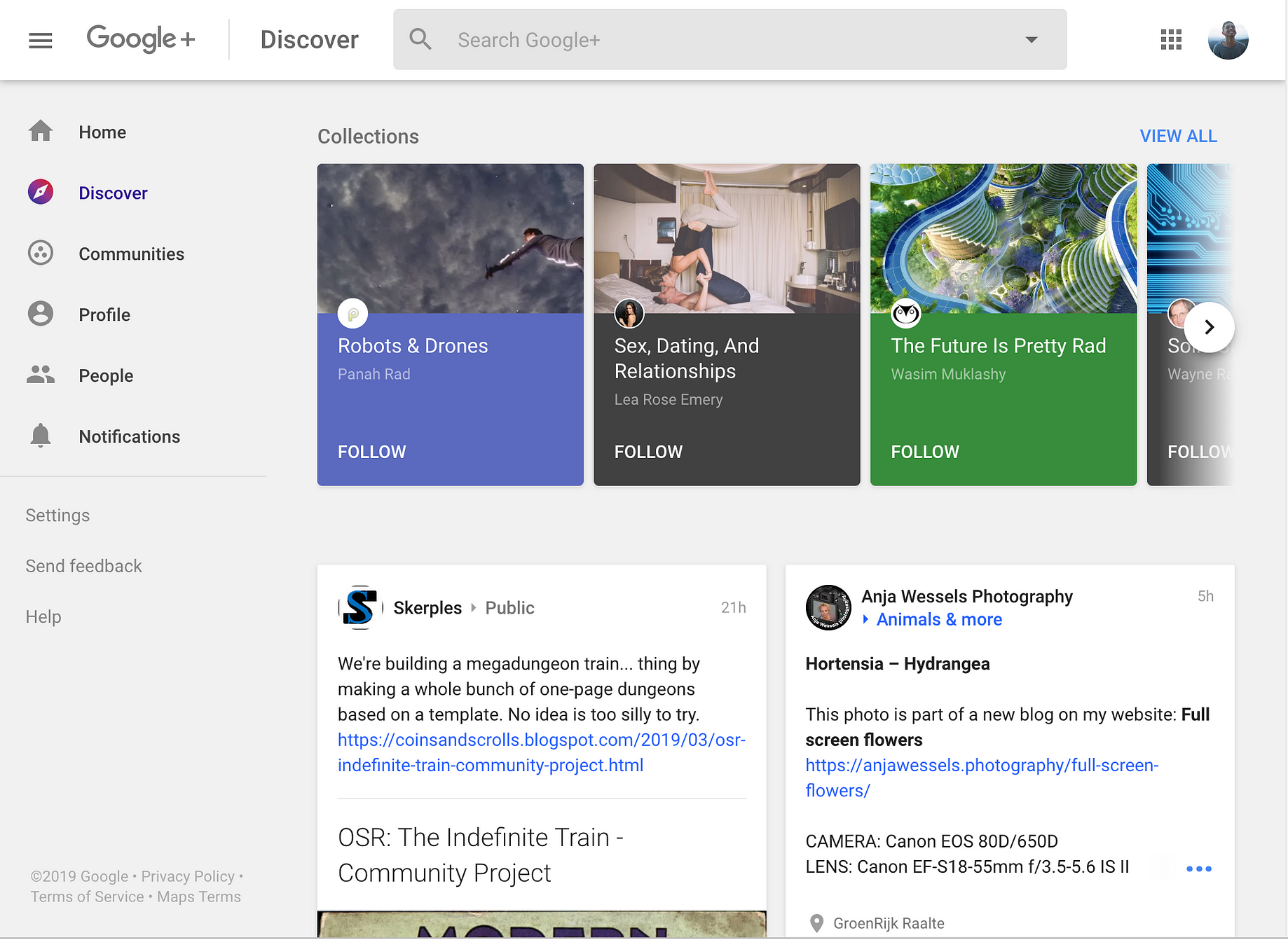Open the bedroom couple cover image

727,238
